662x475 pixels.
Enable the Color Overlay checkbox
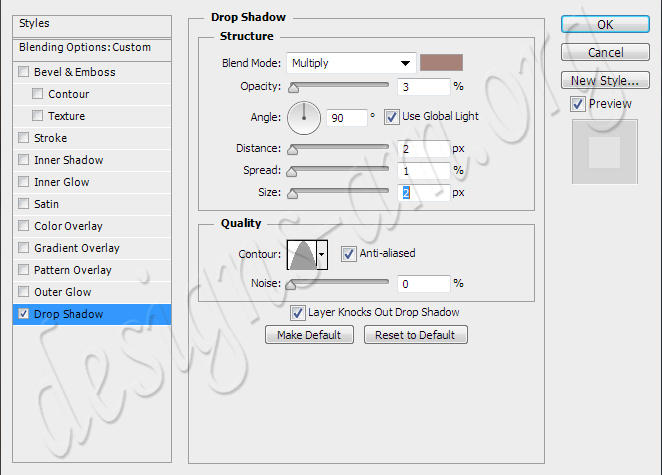point(24,225)
